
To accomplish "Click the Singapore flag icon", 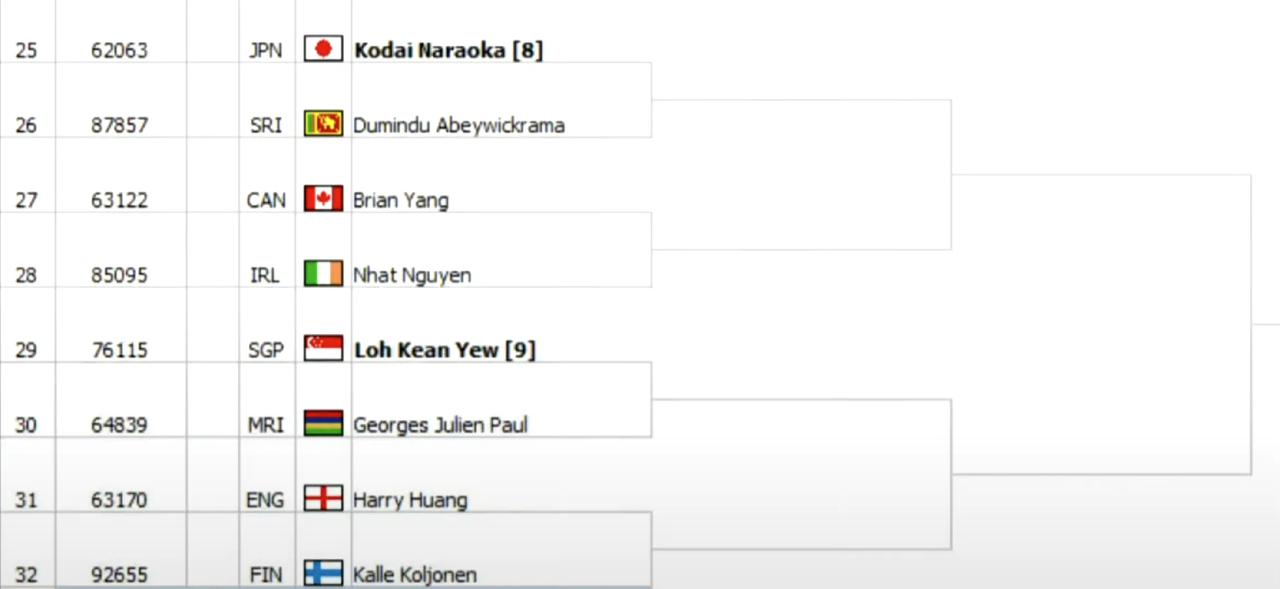I will [323, 349].
